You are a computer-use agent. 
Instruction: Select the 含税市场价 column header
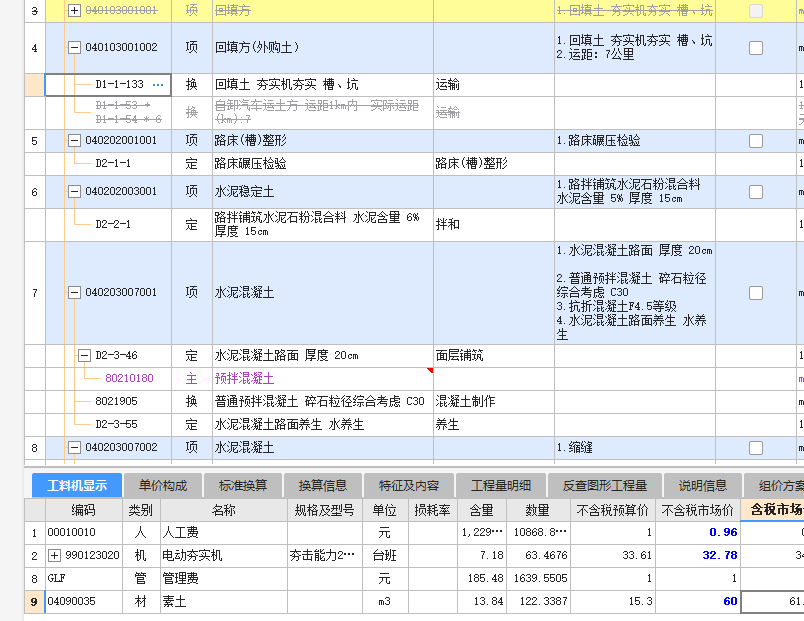coord(773,510)
